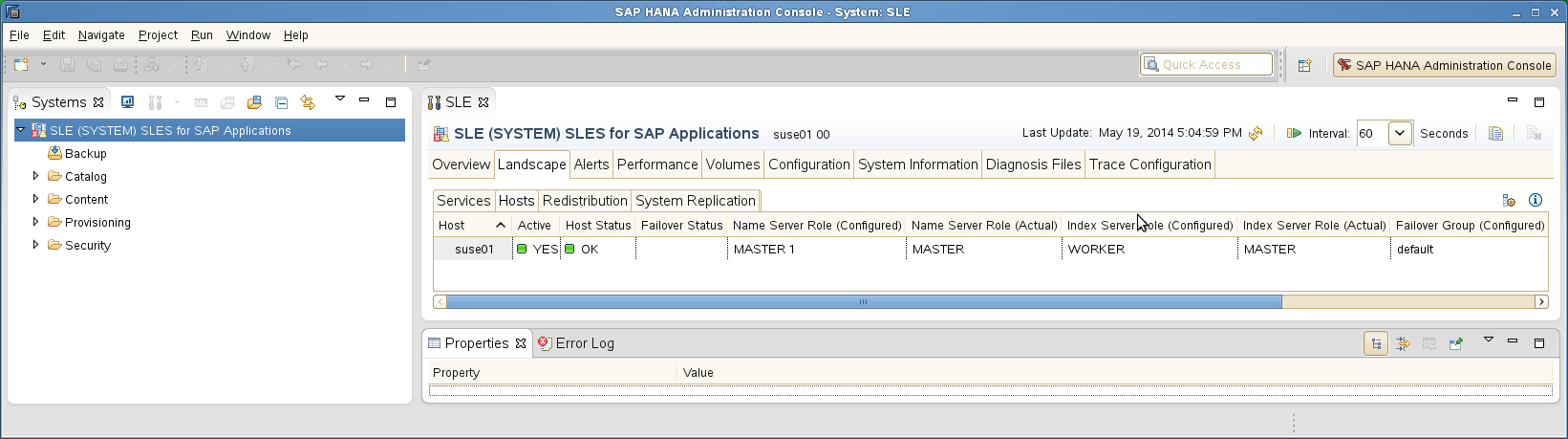
Task: Click the folder icon in Systems panel toolbar
Action: pos(254,102)
